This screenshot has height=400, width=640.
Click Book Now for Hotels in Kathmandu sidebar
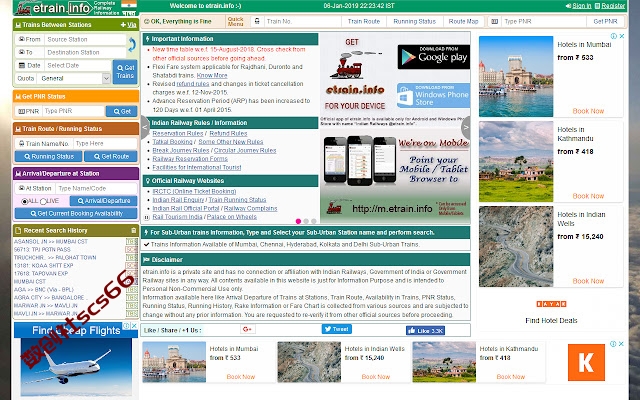tap(588, 196)
